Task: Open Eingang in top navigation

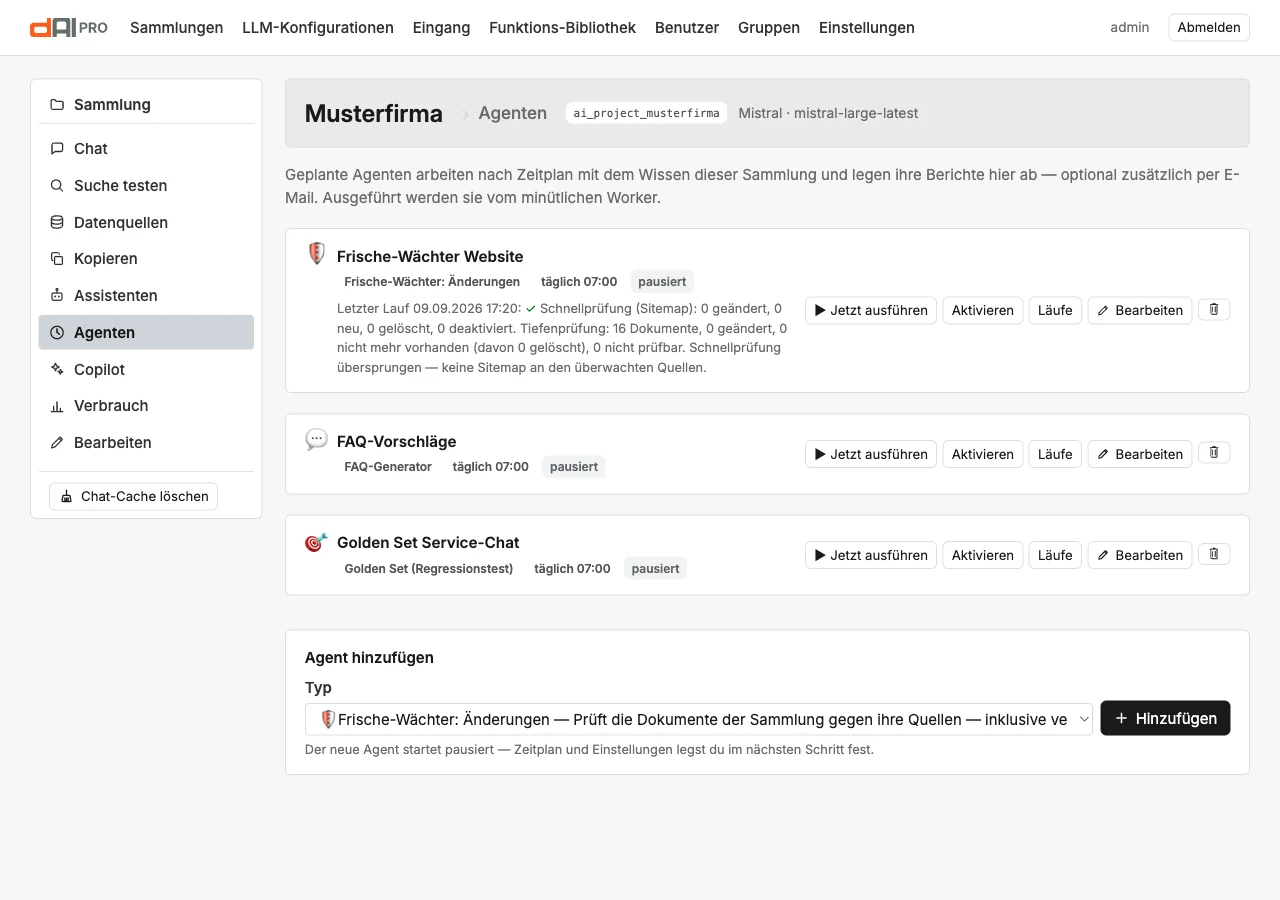Action: pyautogui.click(x=441, y=28)
